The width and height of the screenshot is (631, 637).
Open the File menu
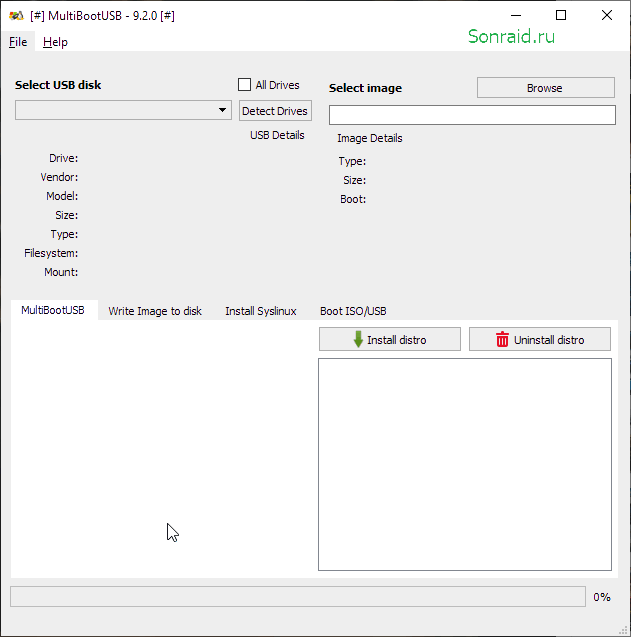pos(18,42)
